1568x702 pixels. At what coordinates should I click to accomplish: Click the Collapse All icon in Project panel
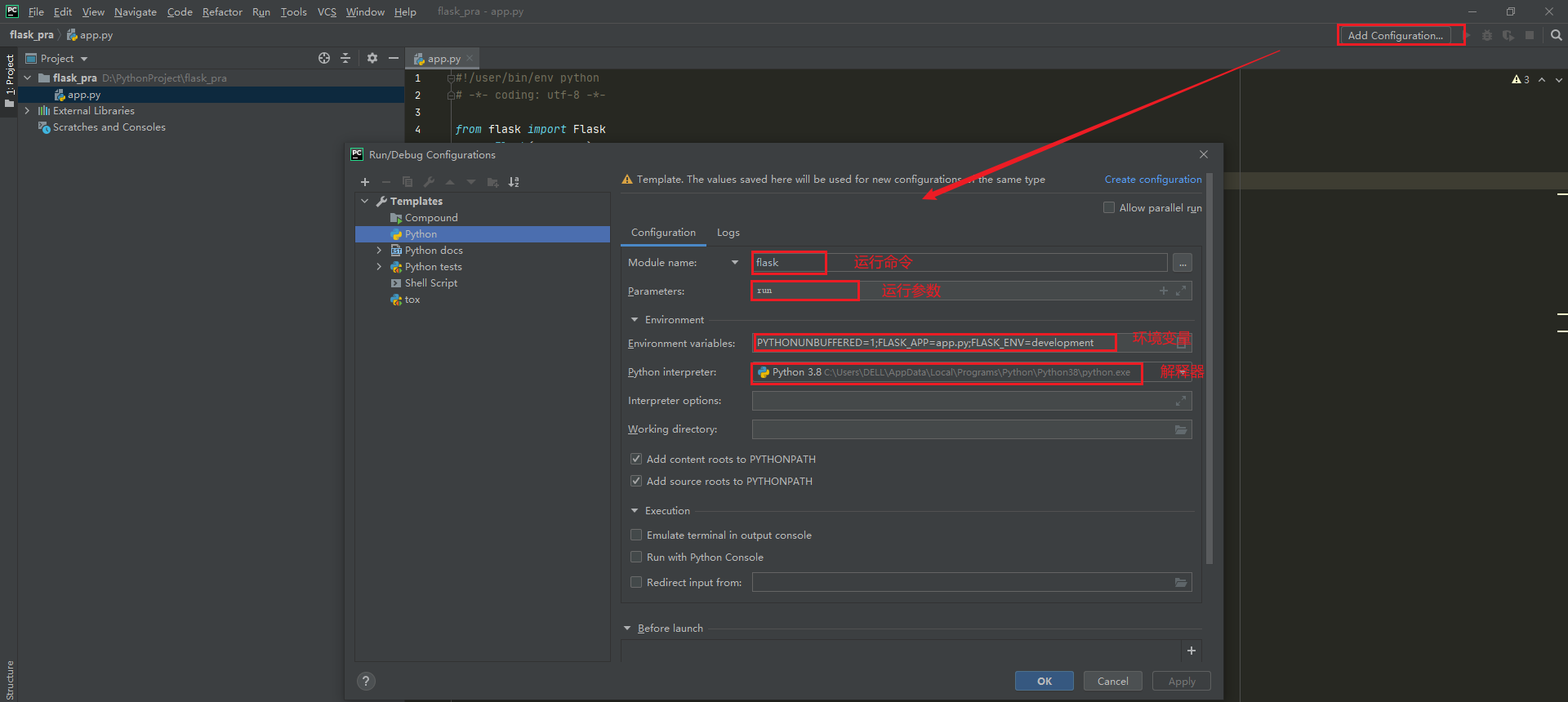(x=345, y=58)
